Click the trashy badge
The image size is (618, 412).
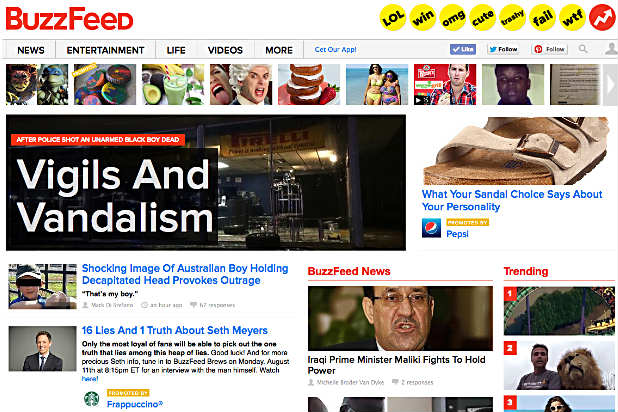click(x=512, y=17)
